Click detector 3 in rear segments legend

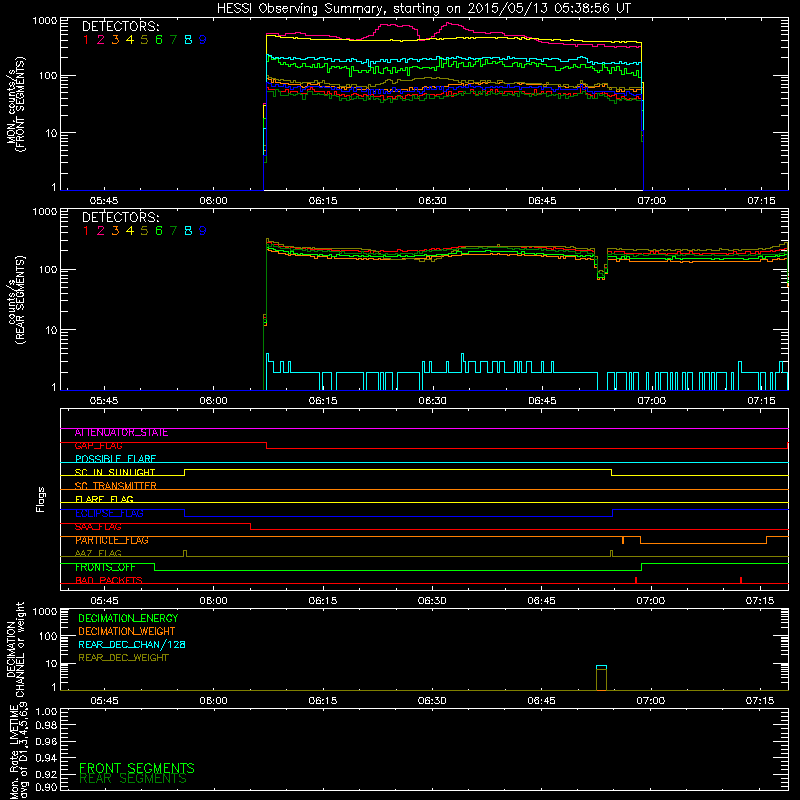(x=115, y=231)
